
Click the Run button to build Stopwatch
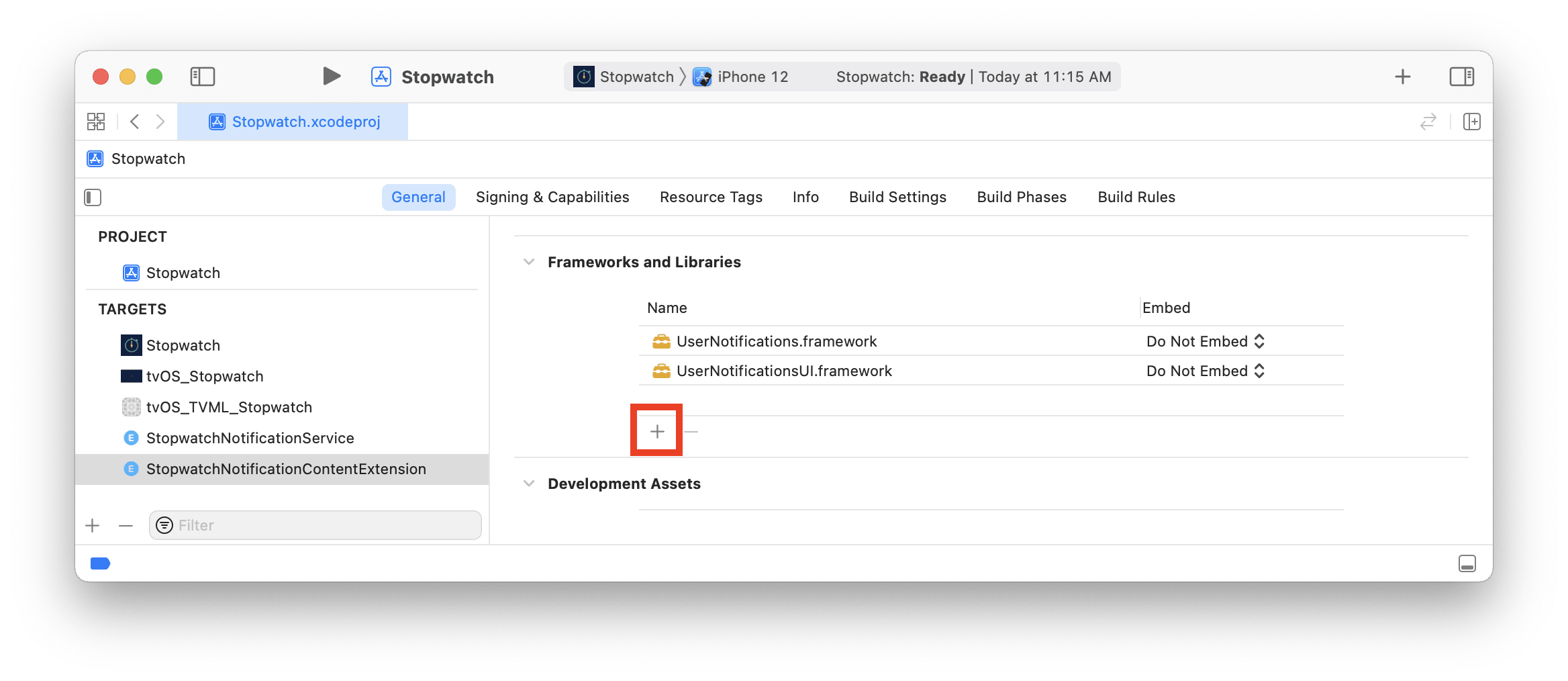click(332, 76)
